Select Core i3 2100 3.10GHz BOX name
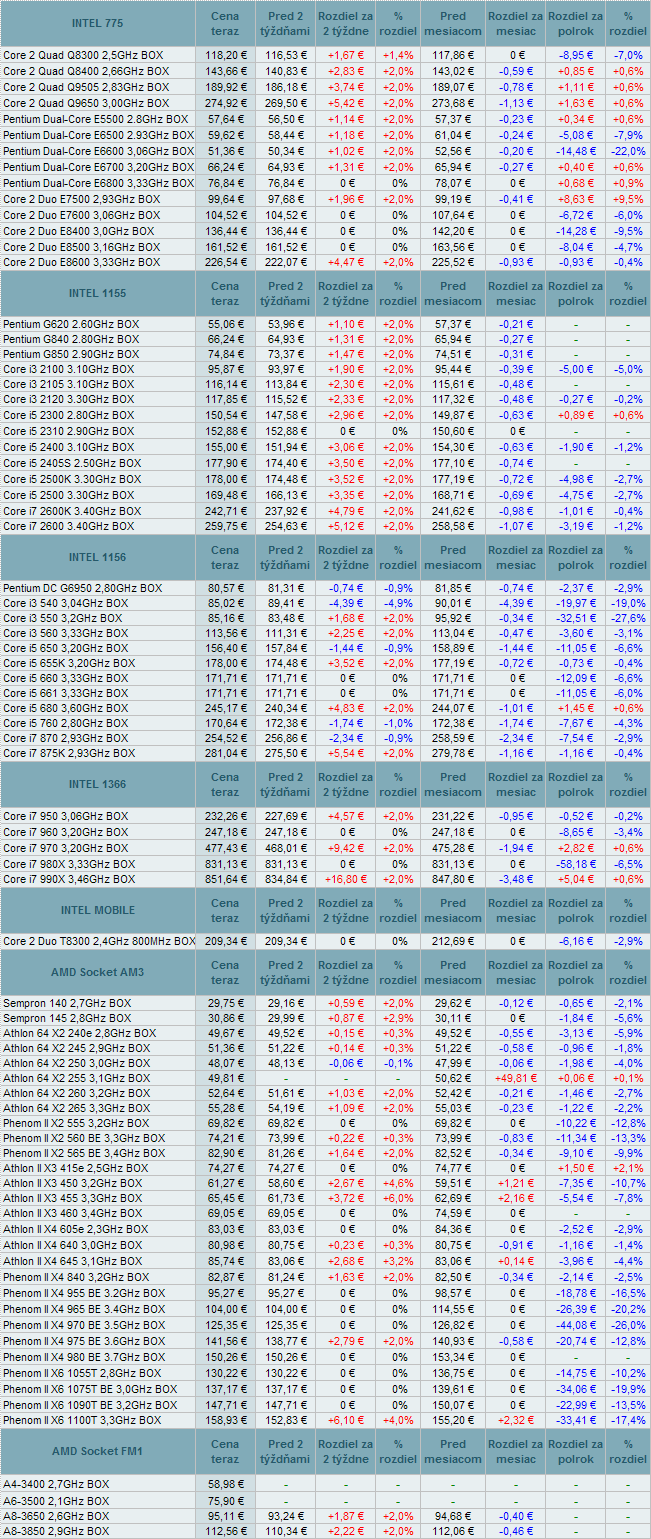The width and height of the screenshot is (651, 1539). click(68, 369)
